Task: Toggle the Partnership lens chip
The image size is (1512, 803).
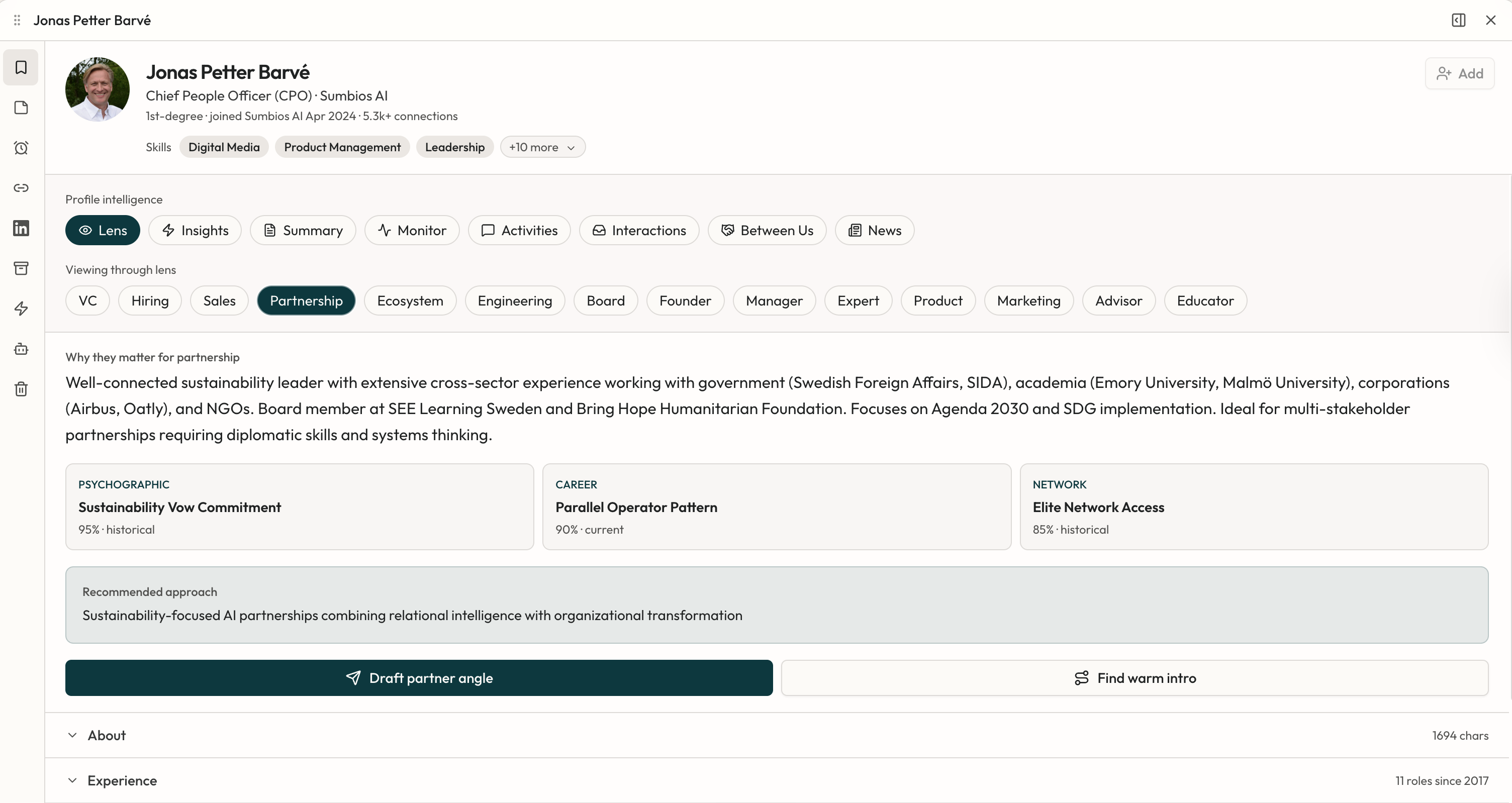Action: point(307,300)
